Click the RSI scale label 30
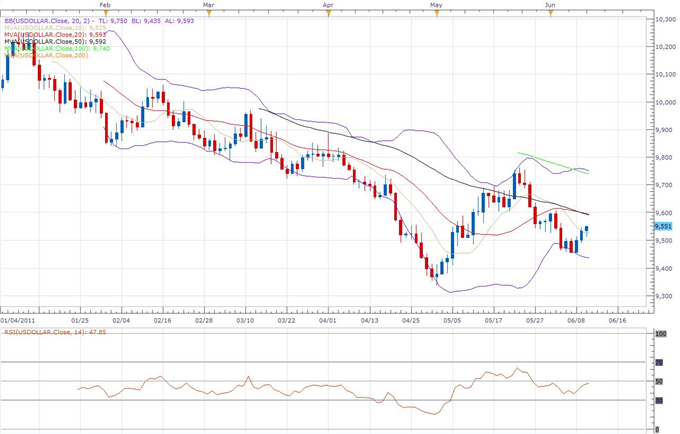The height and width of the screenshot is (434, 680). (659, 401)
